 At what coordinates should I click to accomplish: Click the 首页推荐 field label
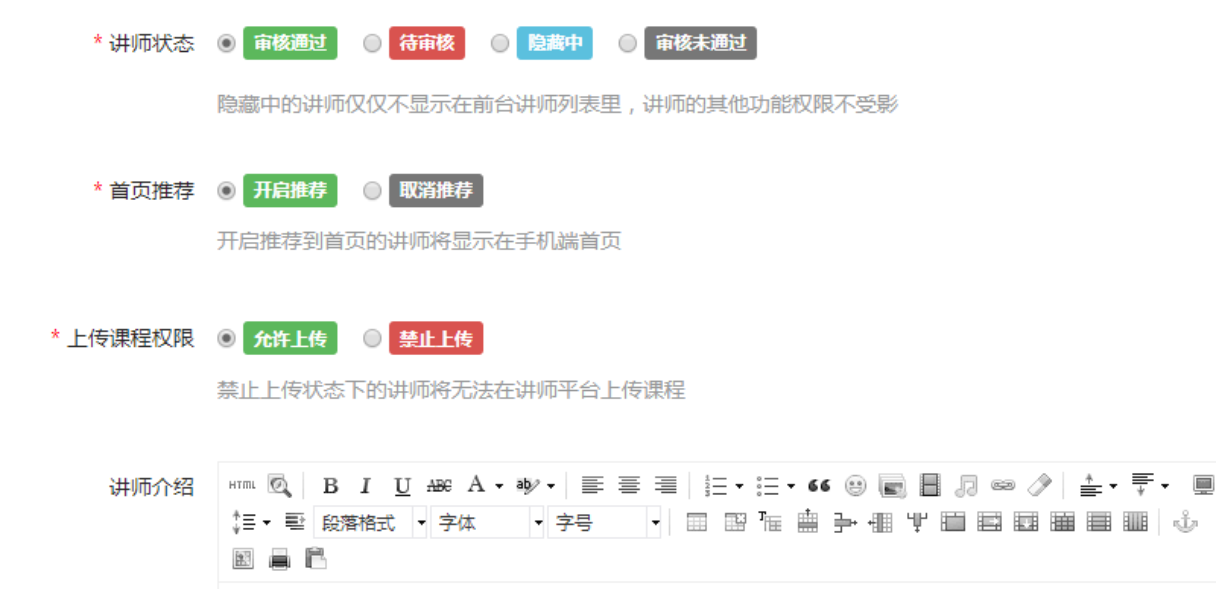tap(152, 190)
